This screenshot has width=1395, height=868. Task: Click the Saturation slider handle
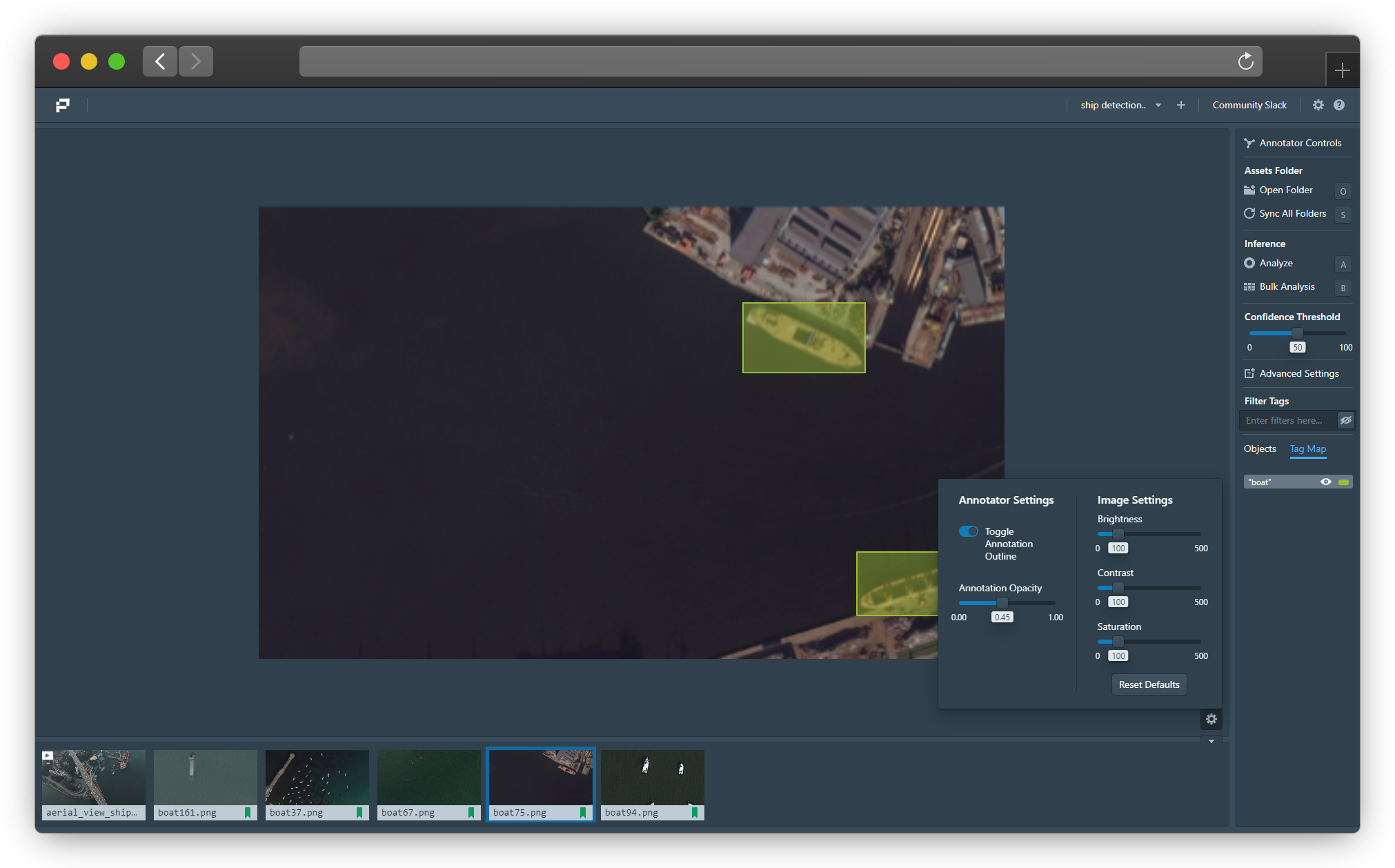[x=1118, y=642]
